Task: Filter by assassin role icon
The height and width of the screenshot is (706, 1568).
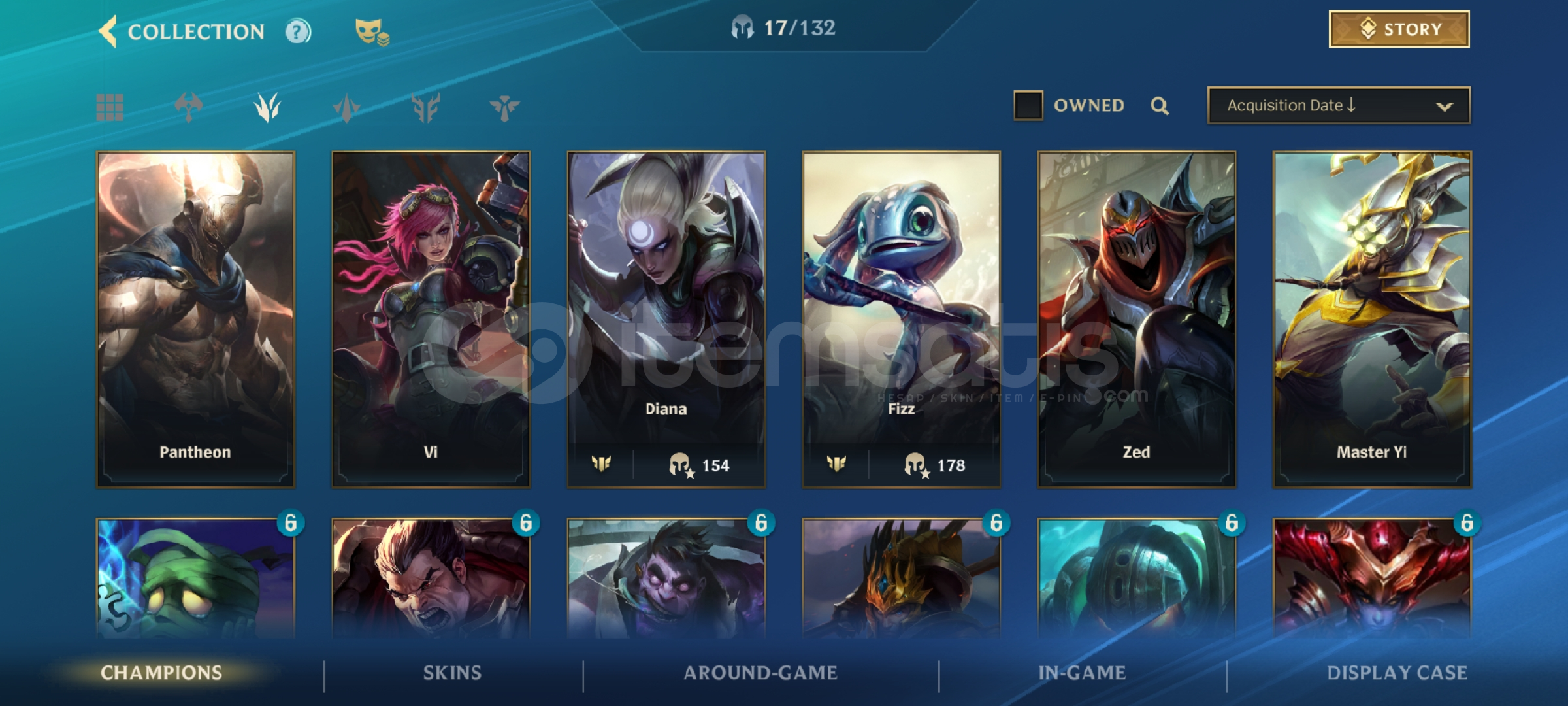Action: click(x=346, y=107)
